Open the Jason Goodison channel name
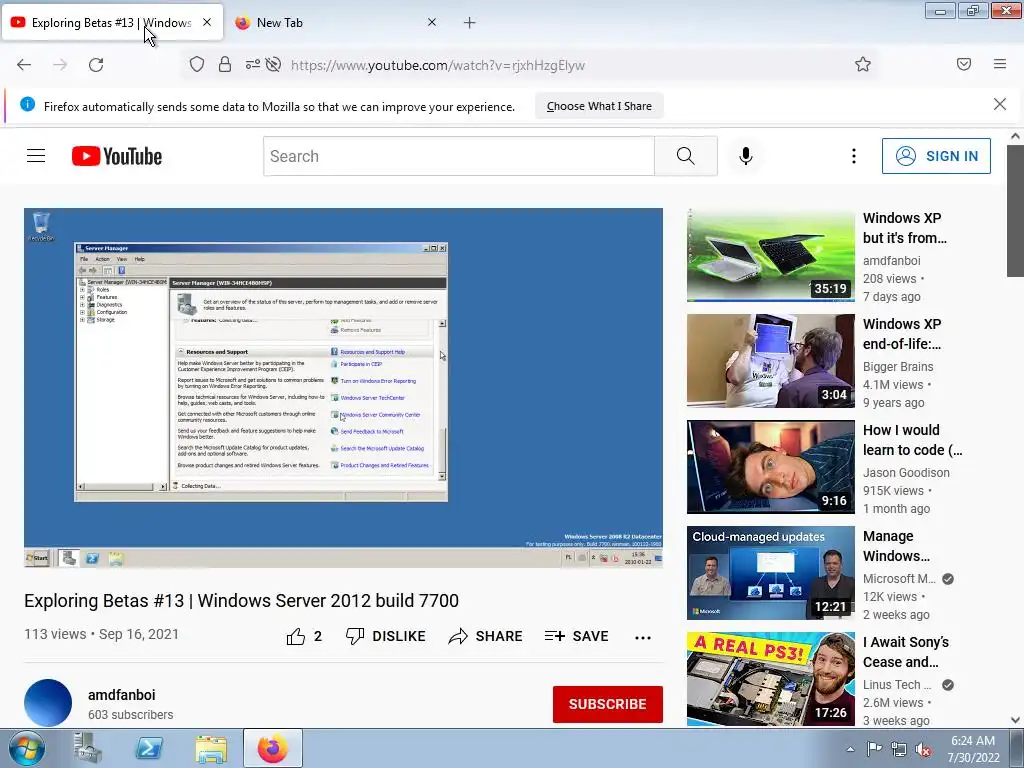This screenshot has height=768, width=1024. [x=906, y=472]
